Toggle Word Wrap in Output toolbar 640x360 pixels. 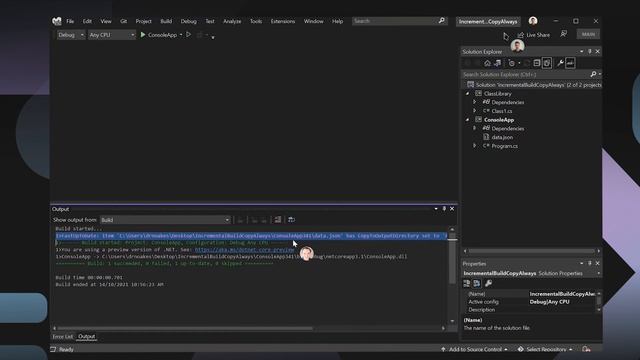coord(291,220)
